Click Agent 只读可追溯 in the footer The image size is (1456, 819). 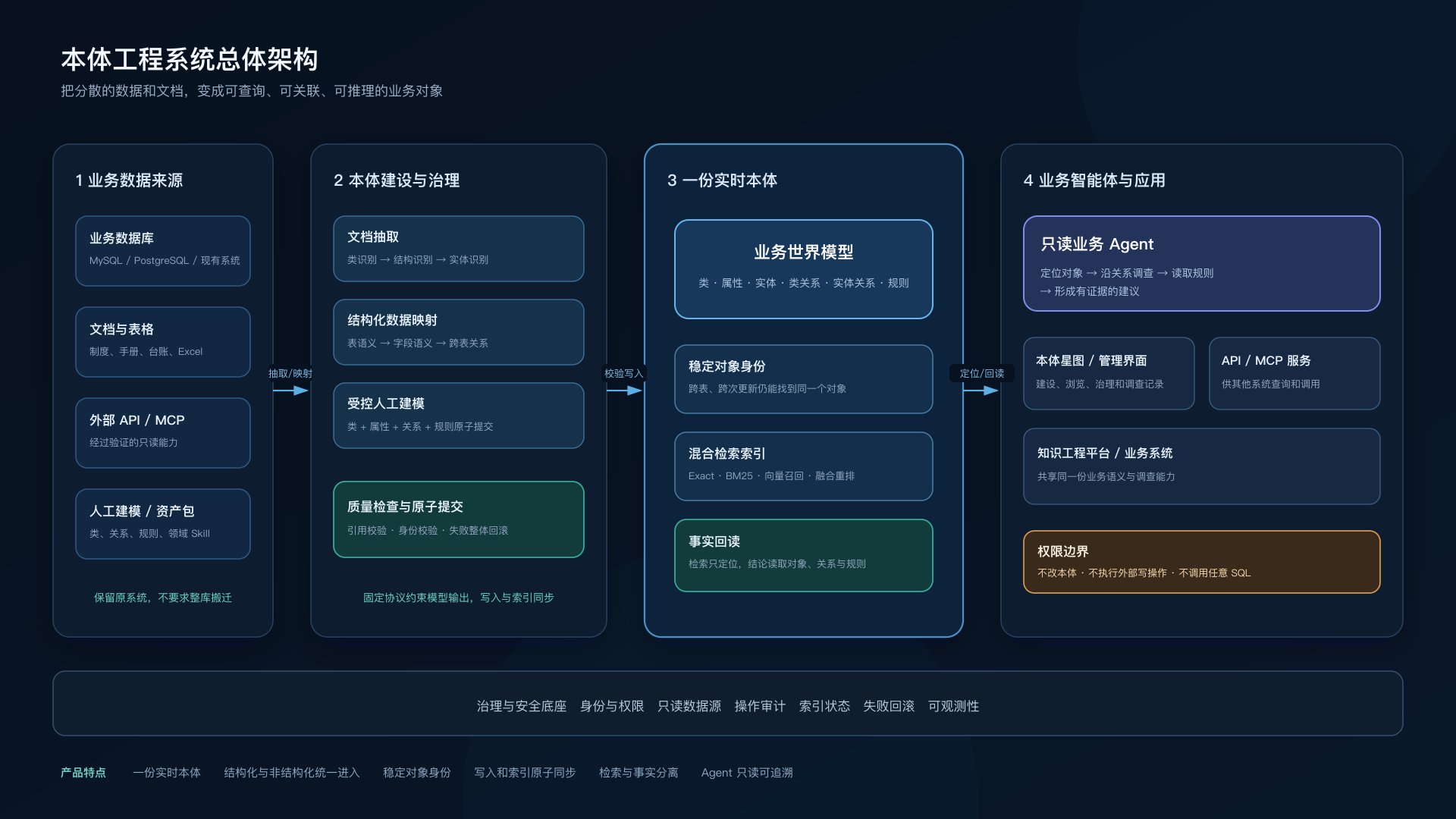(x=747, y=773)
